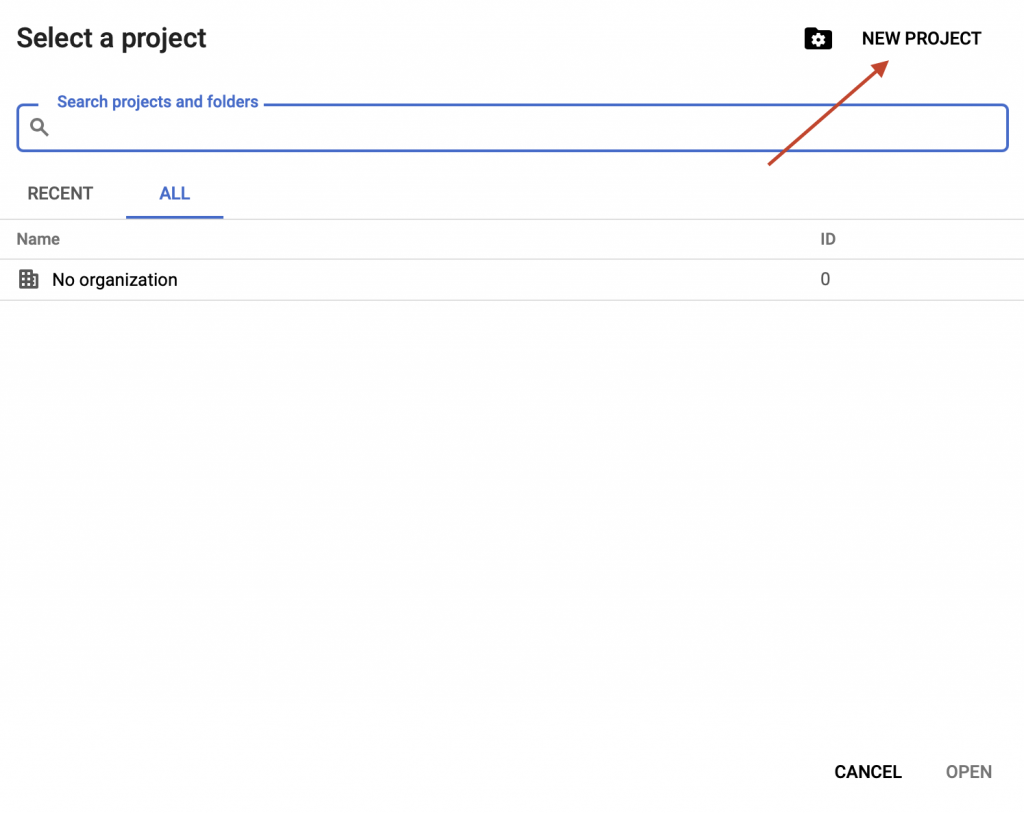Click the magnifying glass search icon

(x=39, y=127)
